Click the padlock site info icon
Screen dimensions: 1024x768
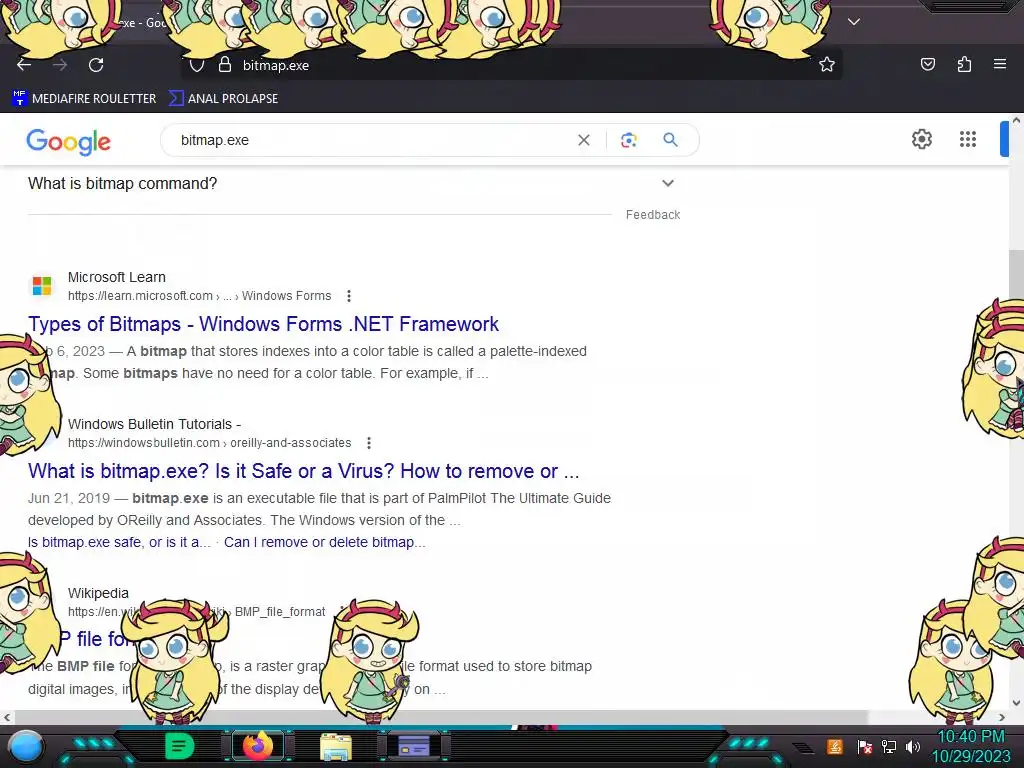click(x=225, y=65)
